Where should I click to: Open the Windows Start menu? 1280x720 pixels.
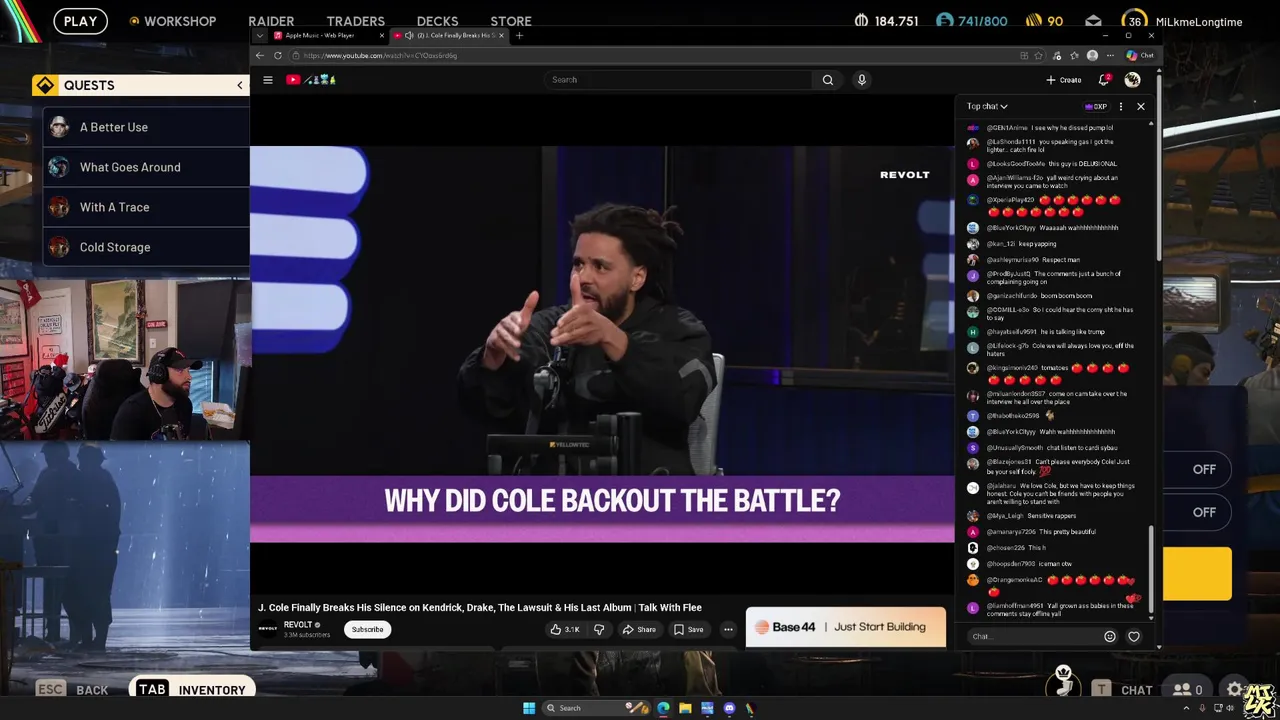pyautogui.click(x=529, y=708)
